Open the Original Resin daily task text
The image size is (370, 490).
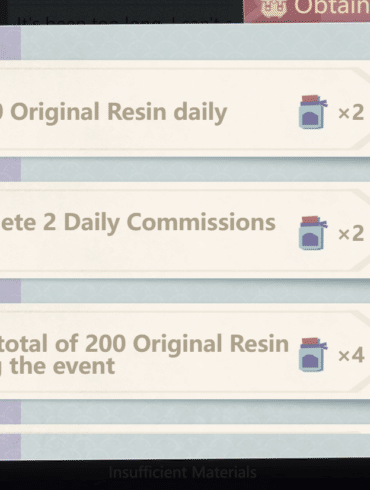click(x=113, y=112)
